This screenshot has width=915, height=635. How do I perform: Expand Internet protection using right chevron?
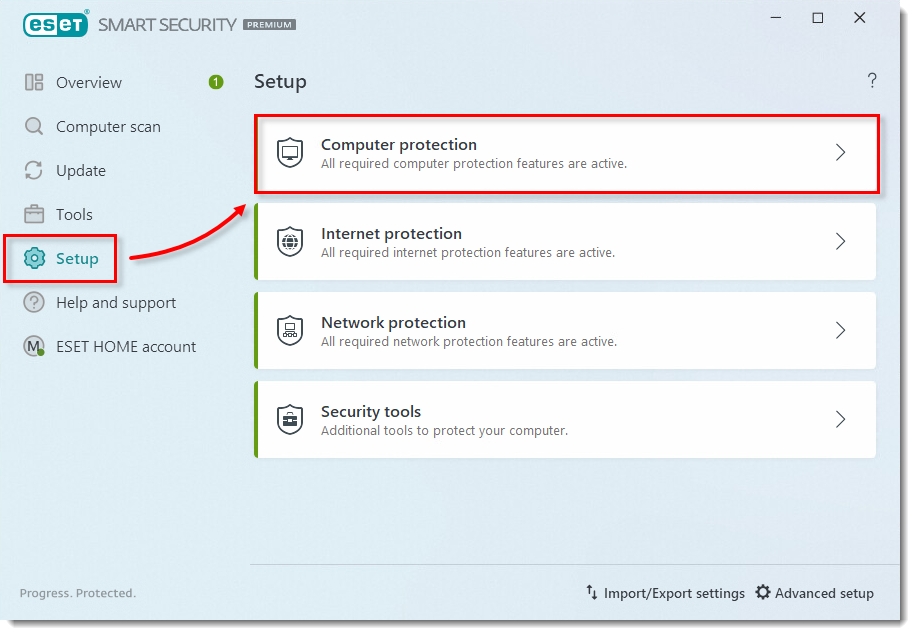(841, 242)
